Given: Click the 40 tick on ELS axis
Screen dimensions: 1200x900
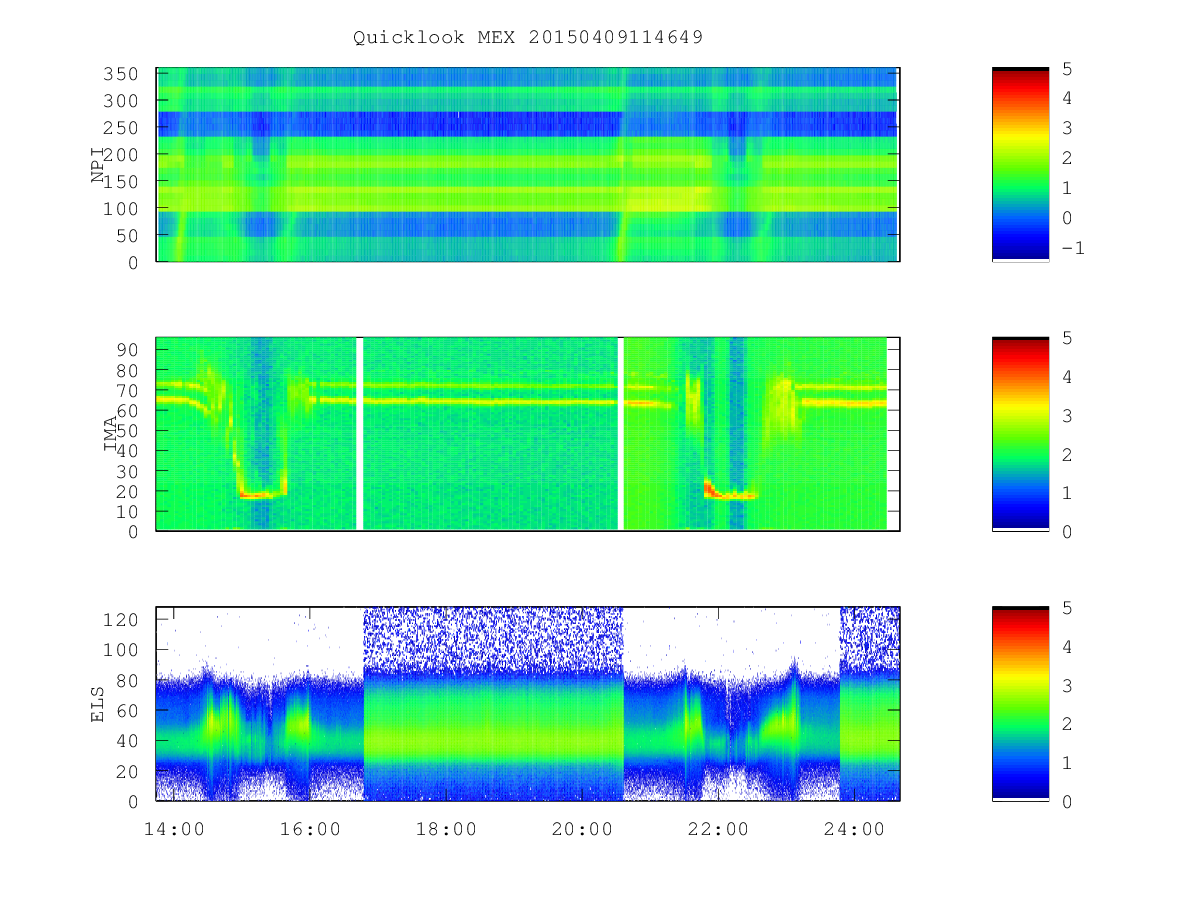Looking at the screenshot, I should (x=128, y=741).
